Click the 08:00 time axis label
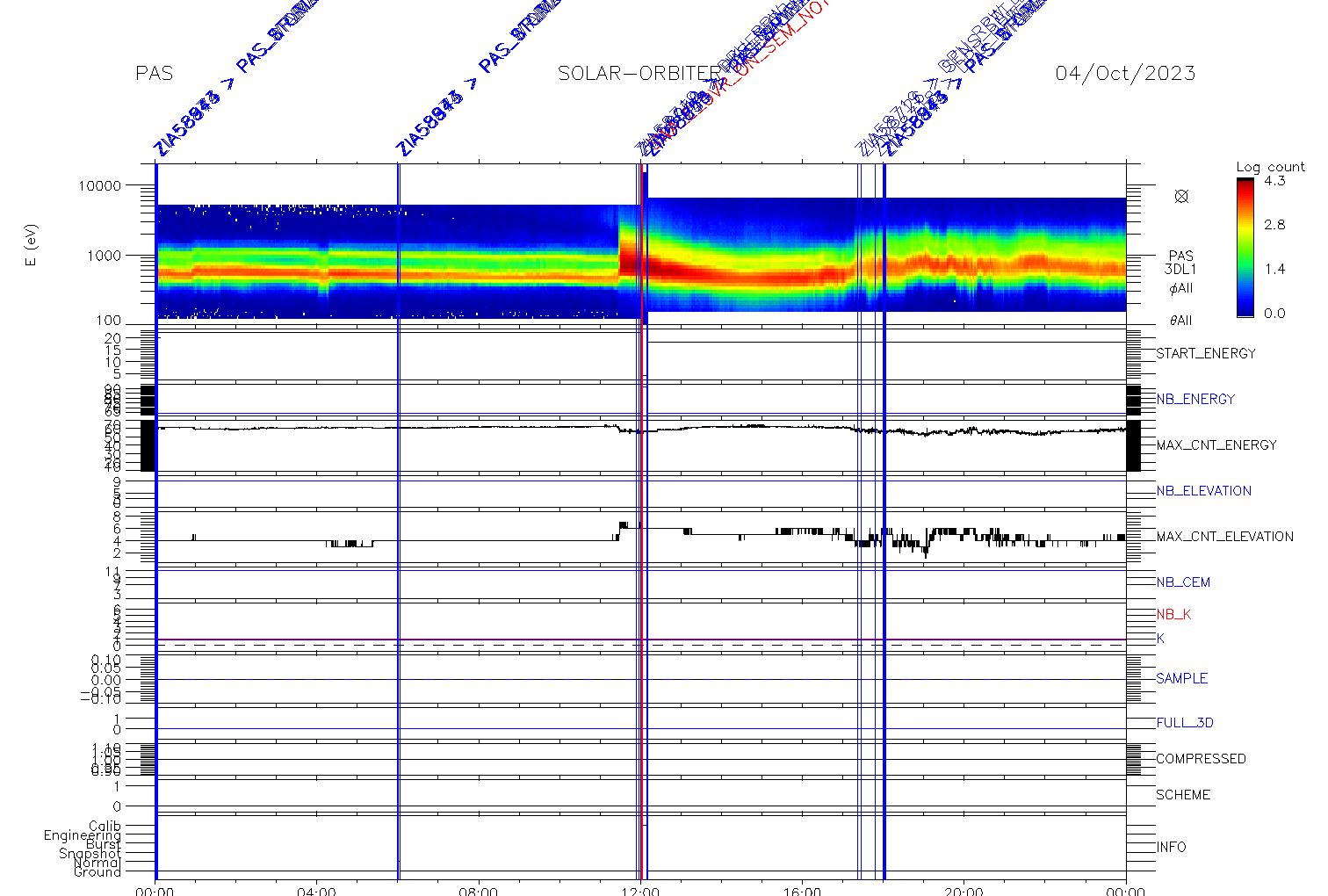 click(479, 891)
